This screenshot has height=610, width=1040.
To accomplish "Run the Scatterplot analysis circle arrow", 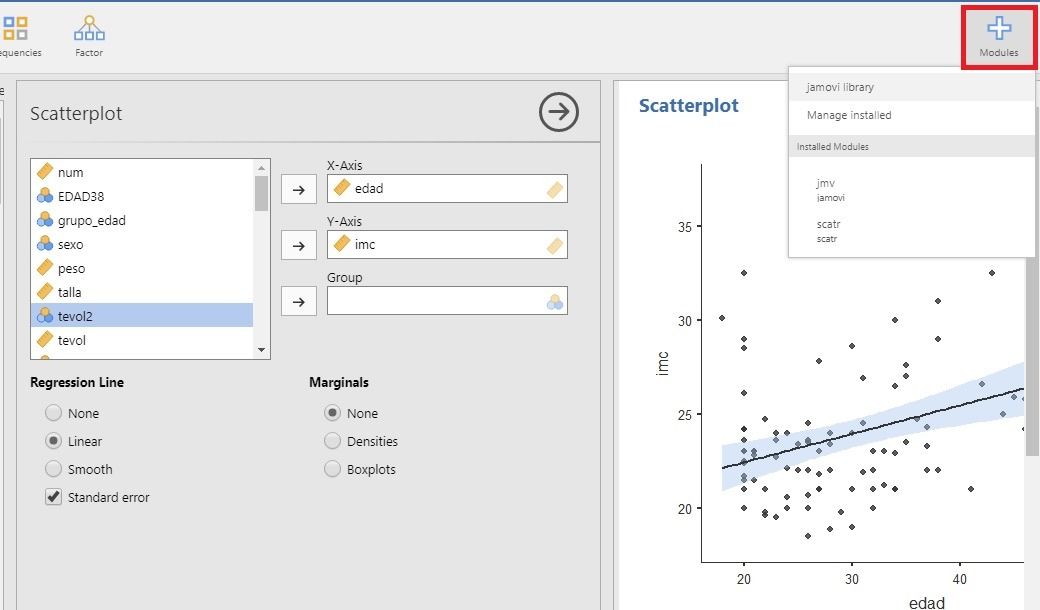I will (558, 113).
